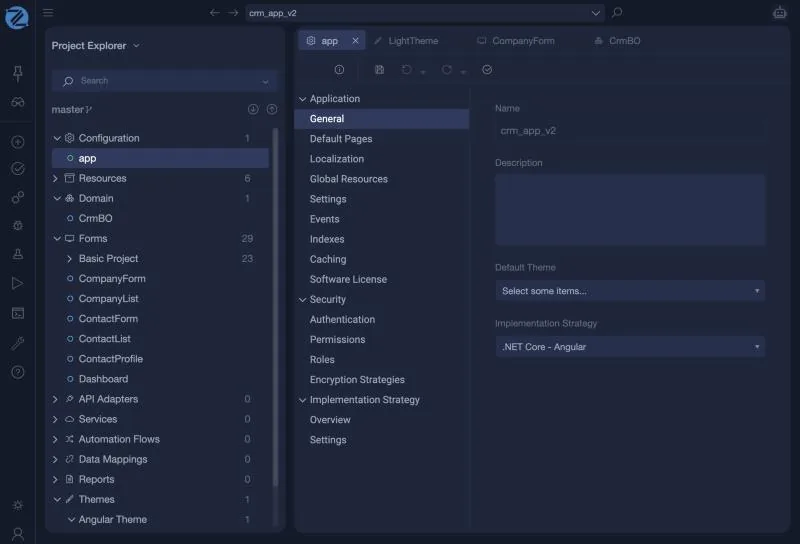Expand the API Adapters node
The image size is (800, 544).
(56, 399)
